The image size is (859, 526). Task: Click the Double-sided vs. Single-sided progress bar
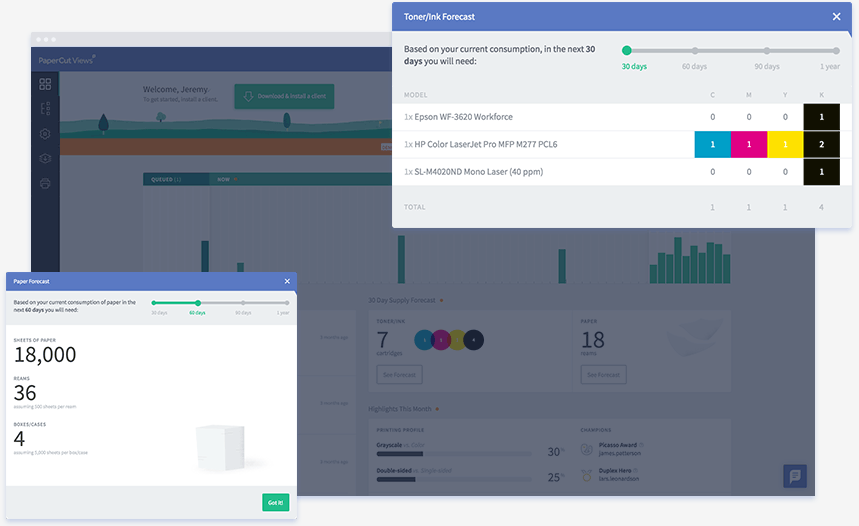pos(454,479)
